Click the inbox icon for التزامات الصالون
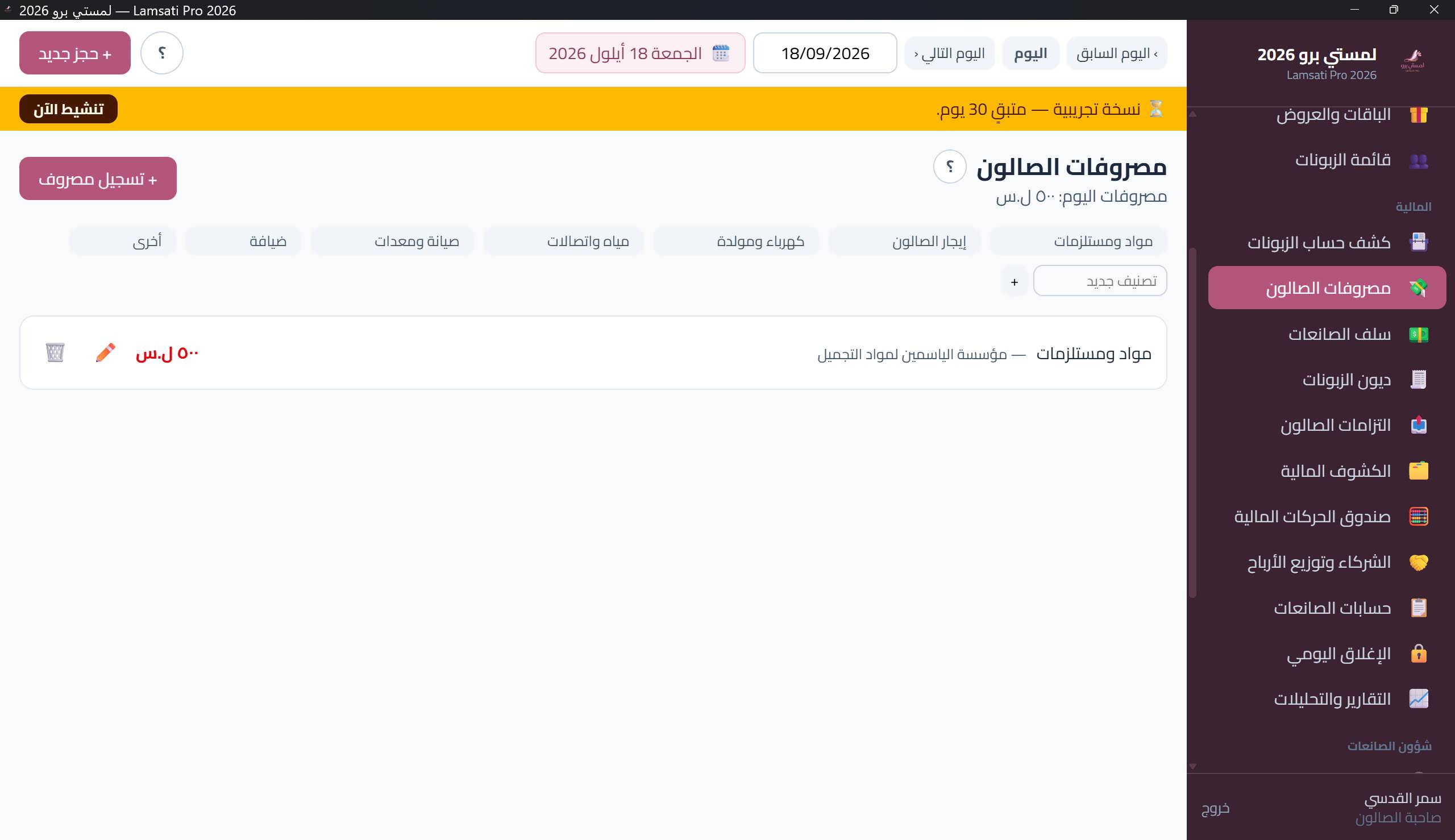The image size is (1455, 840). [x=1418, y=425]
